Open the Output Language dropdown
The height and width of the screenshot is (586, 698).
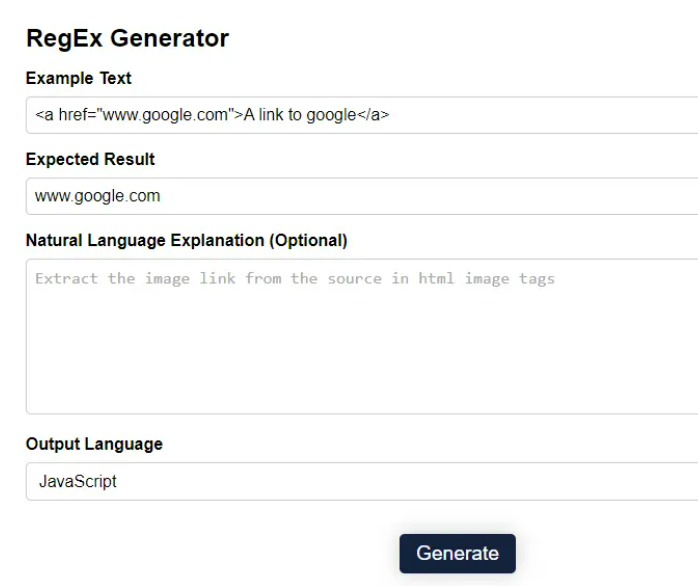click(x=362, y=481)
